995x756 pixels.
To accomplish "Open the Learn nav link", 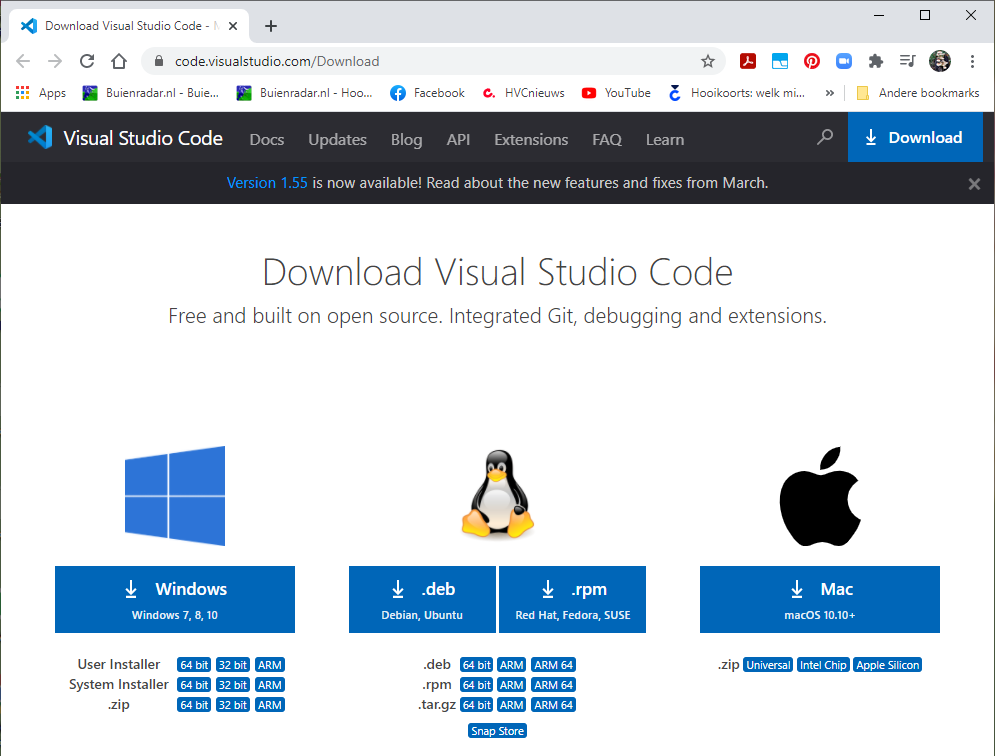I will tap(665, 140).
